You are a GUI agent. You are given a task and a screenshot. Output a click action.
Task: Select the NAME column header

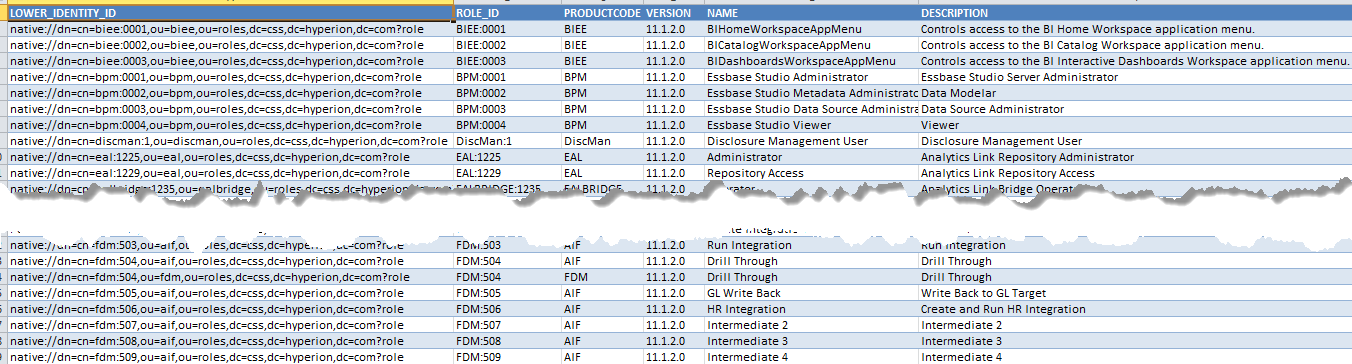coord(811,14)
